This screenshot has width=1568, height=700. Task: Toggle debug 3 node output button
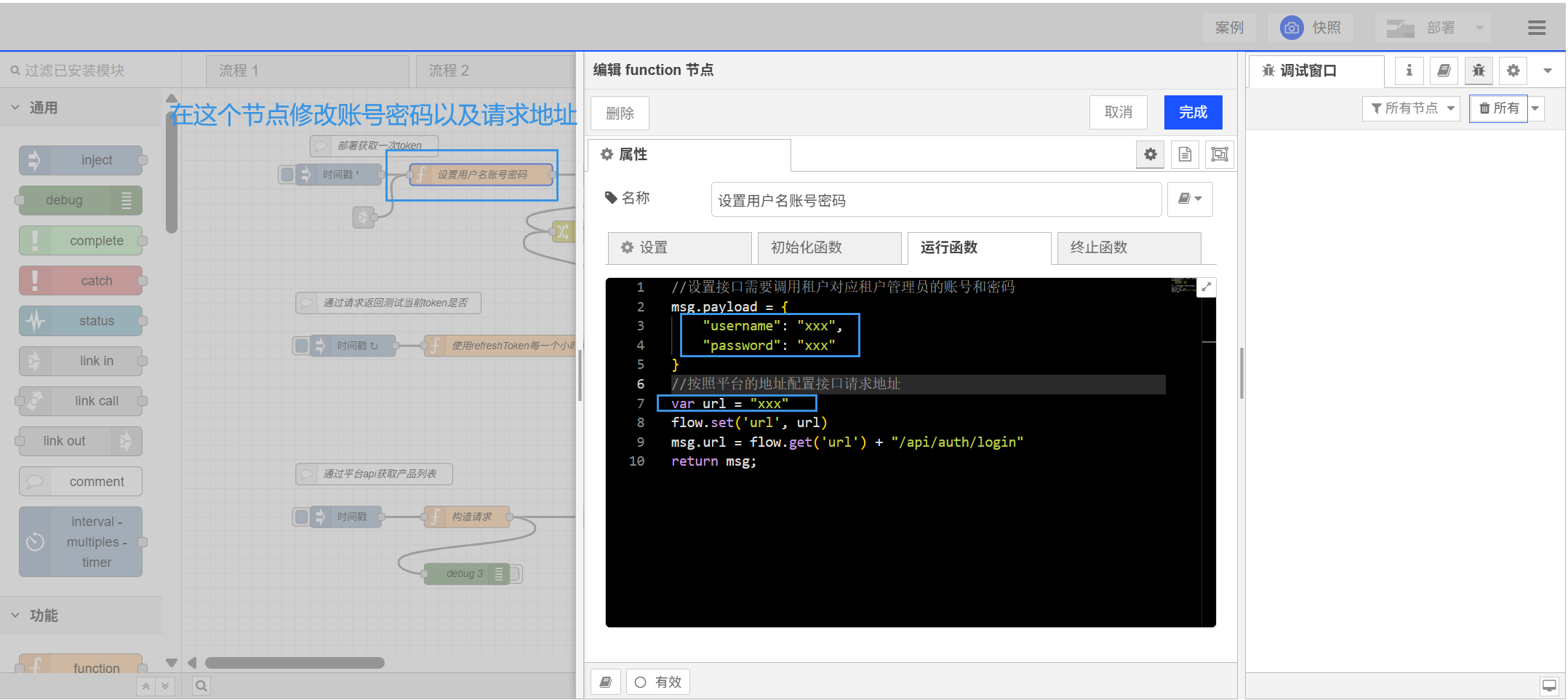tap(515, 573)
